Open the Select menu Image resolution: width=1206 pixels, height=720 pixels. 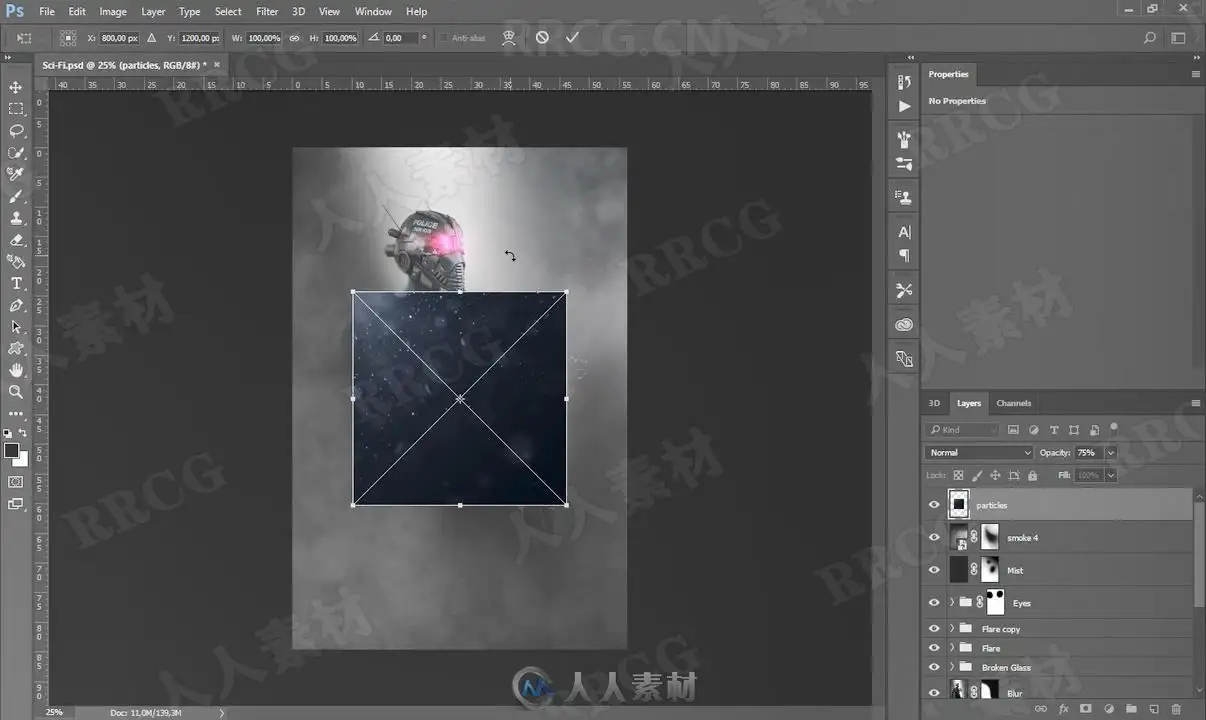click(228, 12)
